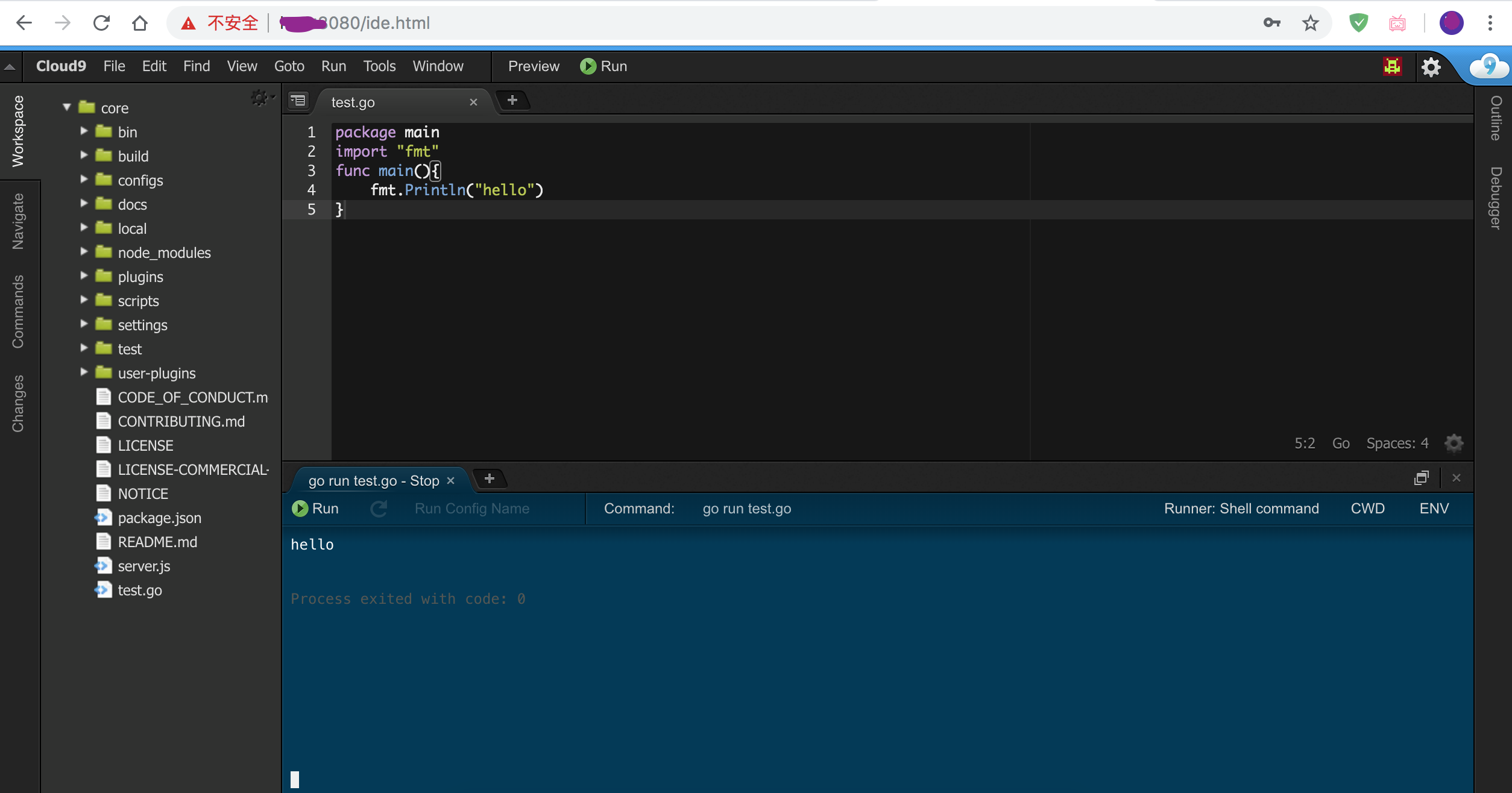The image size is (1512, 793).
Task: Toggle the Outline side panel
Action: pos(1496,118)
